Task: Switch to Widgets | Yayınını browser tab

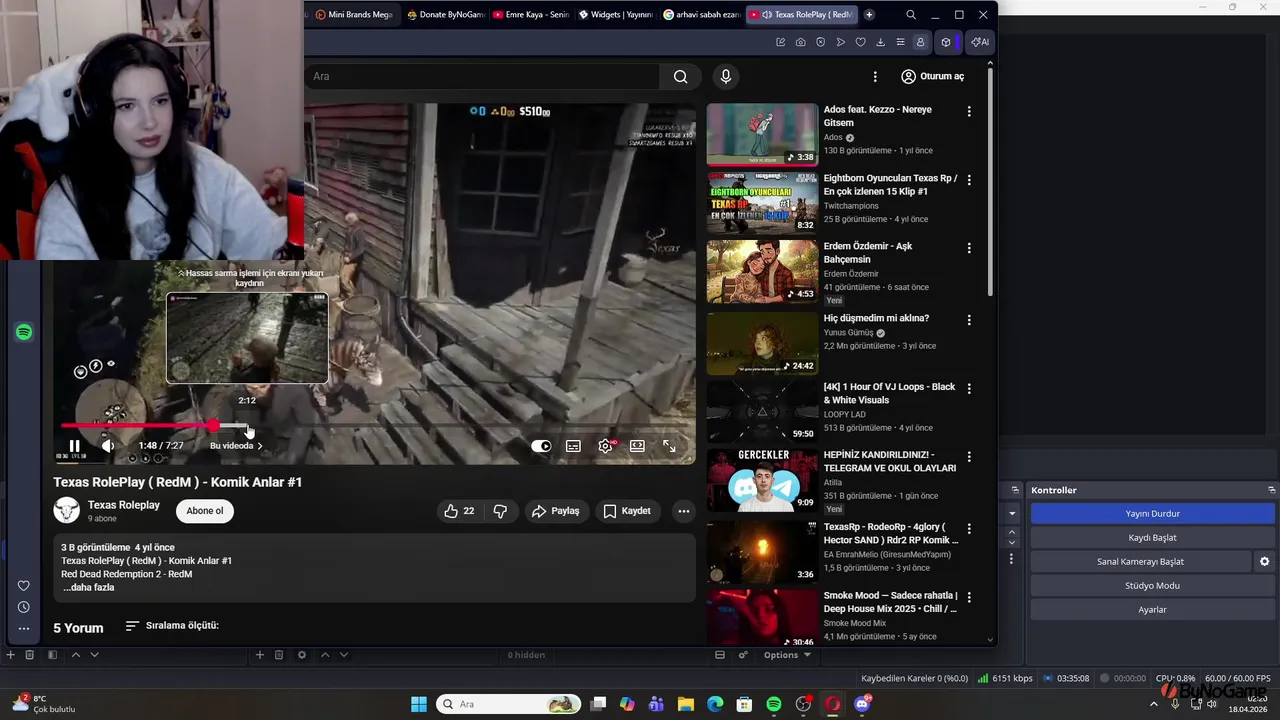Action: (x=616, y=15)
